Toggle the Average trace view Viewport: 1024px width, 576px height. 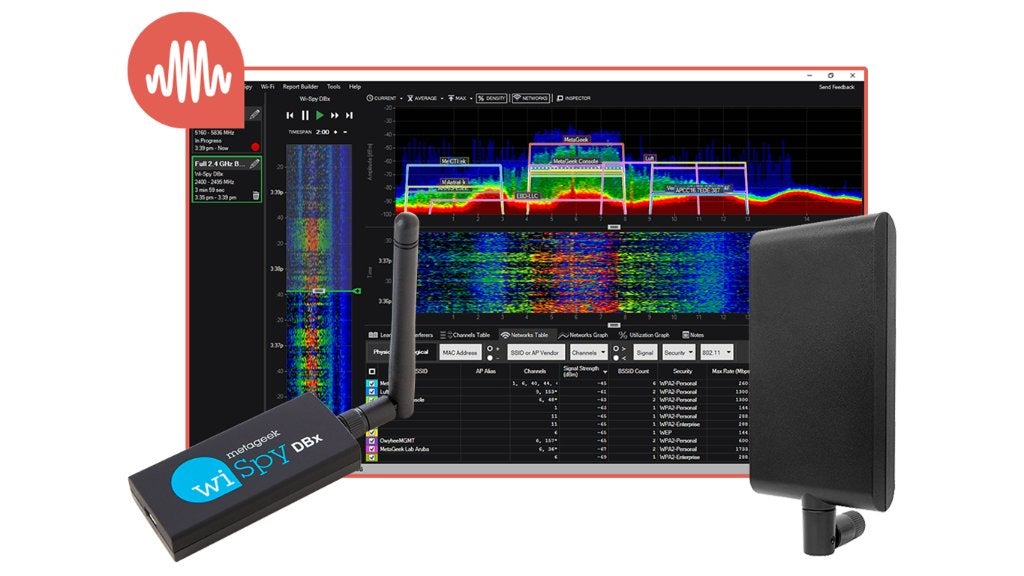click(422, 98)
